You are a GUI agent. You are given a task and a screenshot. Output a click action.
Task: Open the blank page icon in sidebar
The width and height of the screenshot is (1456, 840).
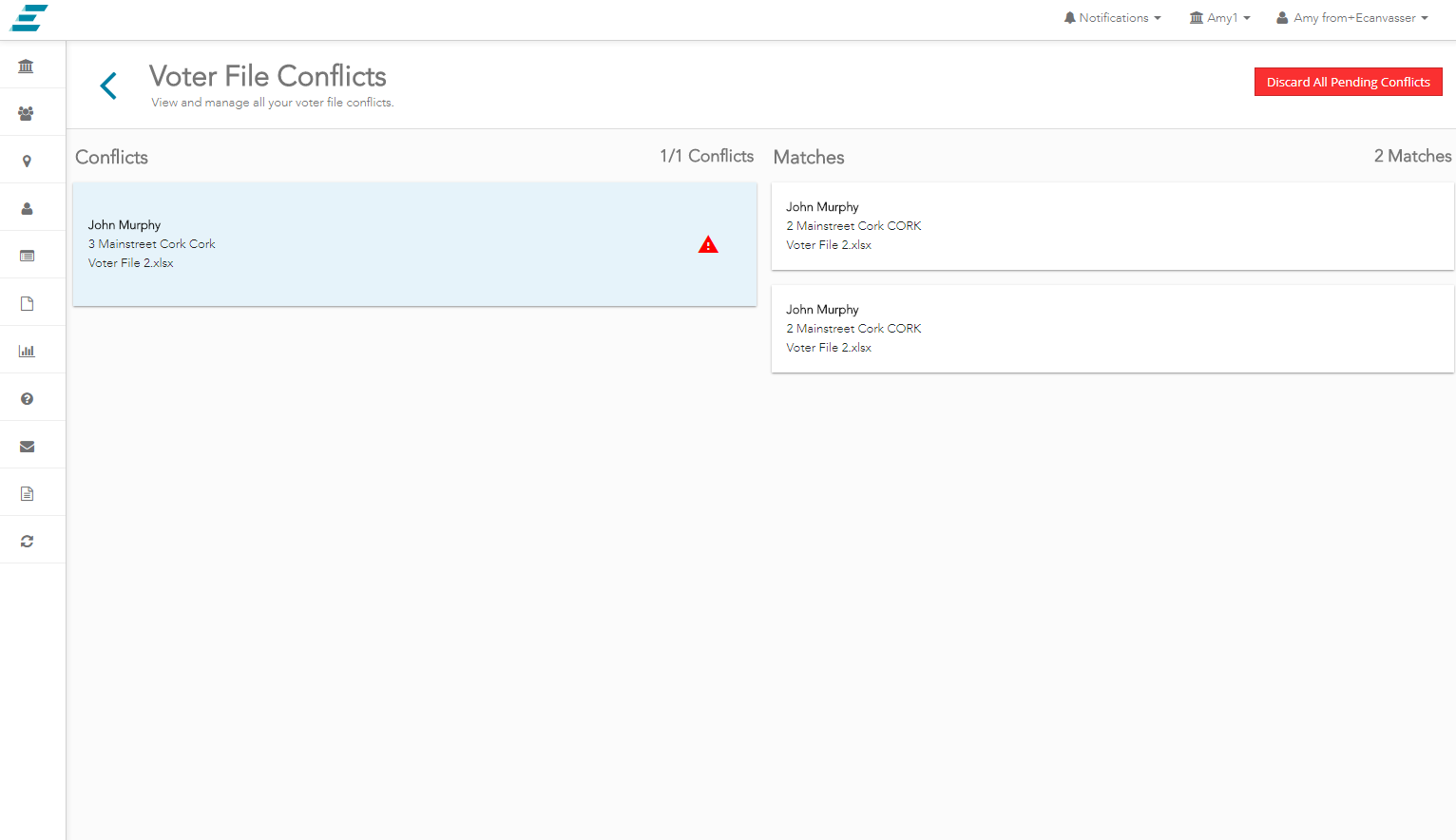click(x=27, y=303)
